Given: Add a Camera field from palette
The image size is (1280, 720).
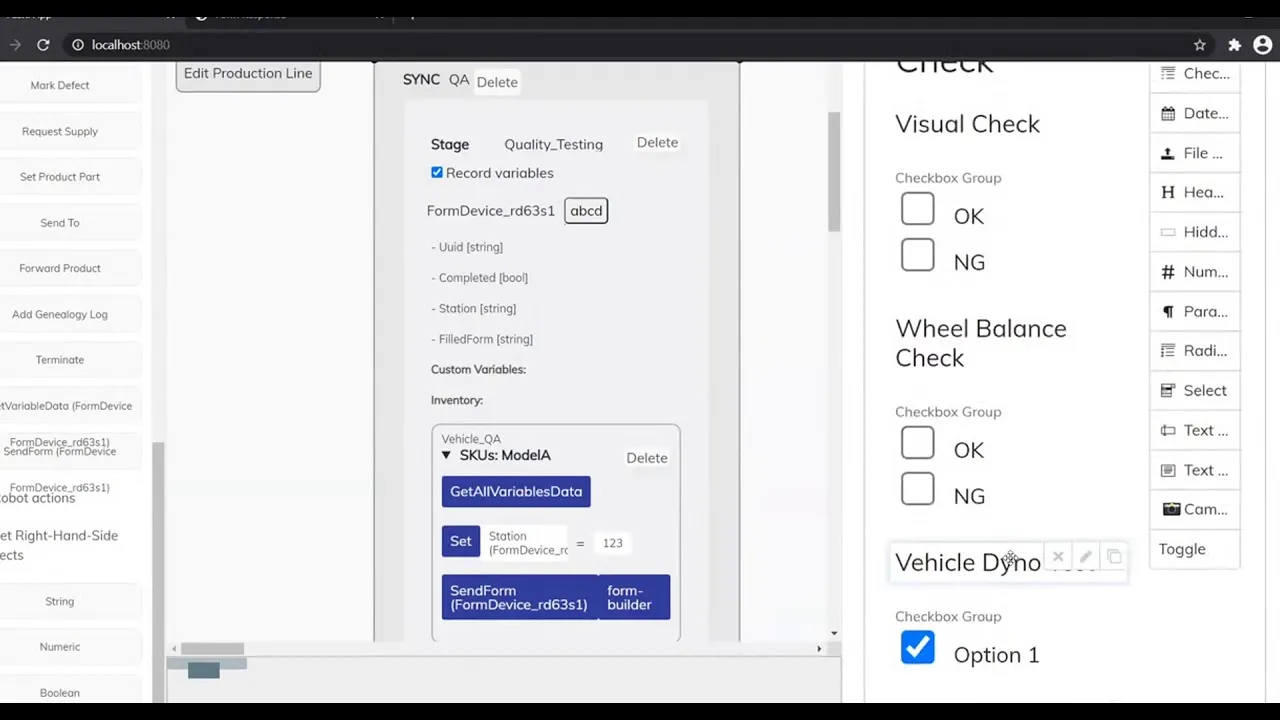Looking at the screenshot, I should click(x=1195, y=509).
